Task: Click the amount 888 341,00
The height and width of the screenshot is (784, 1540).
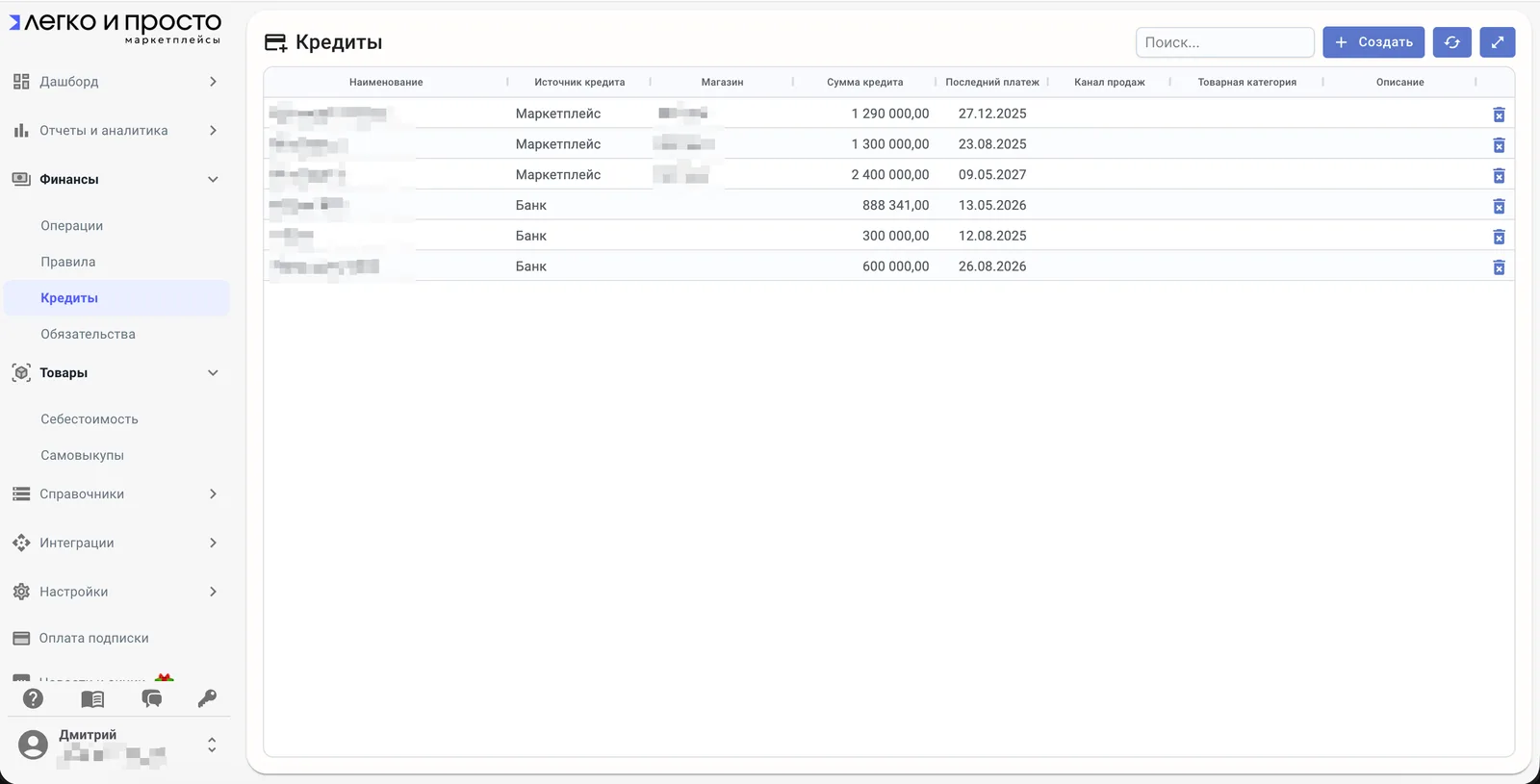Action: click(x=896, y=205)
